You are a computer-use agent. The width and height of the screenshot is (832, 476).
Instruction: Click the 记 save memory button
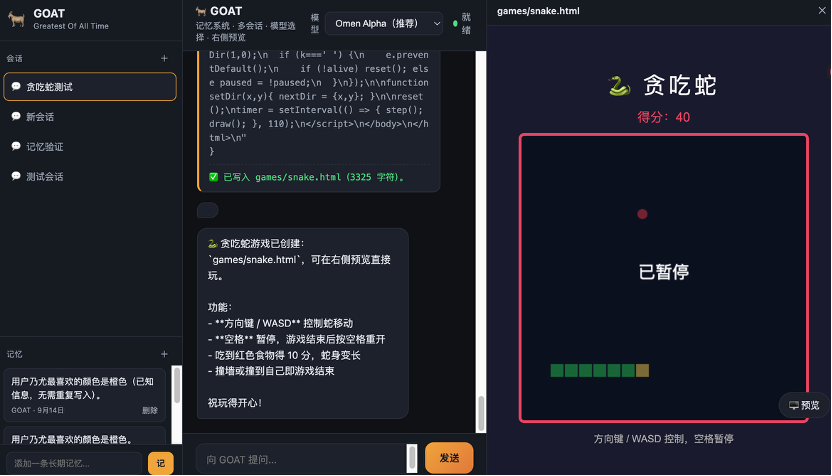[x=160, y=463]
